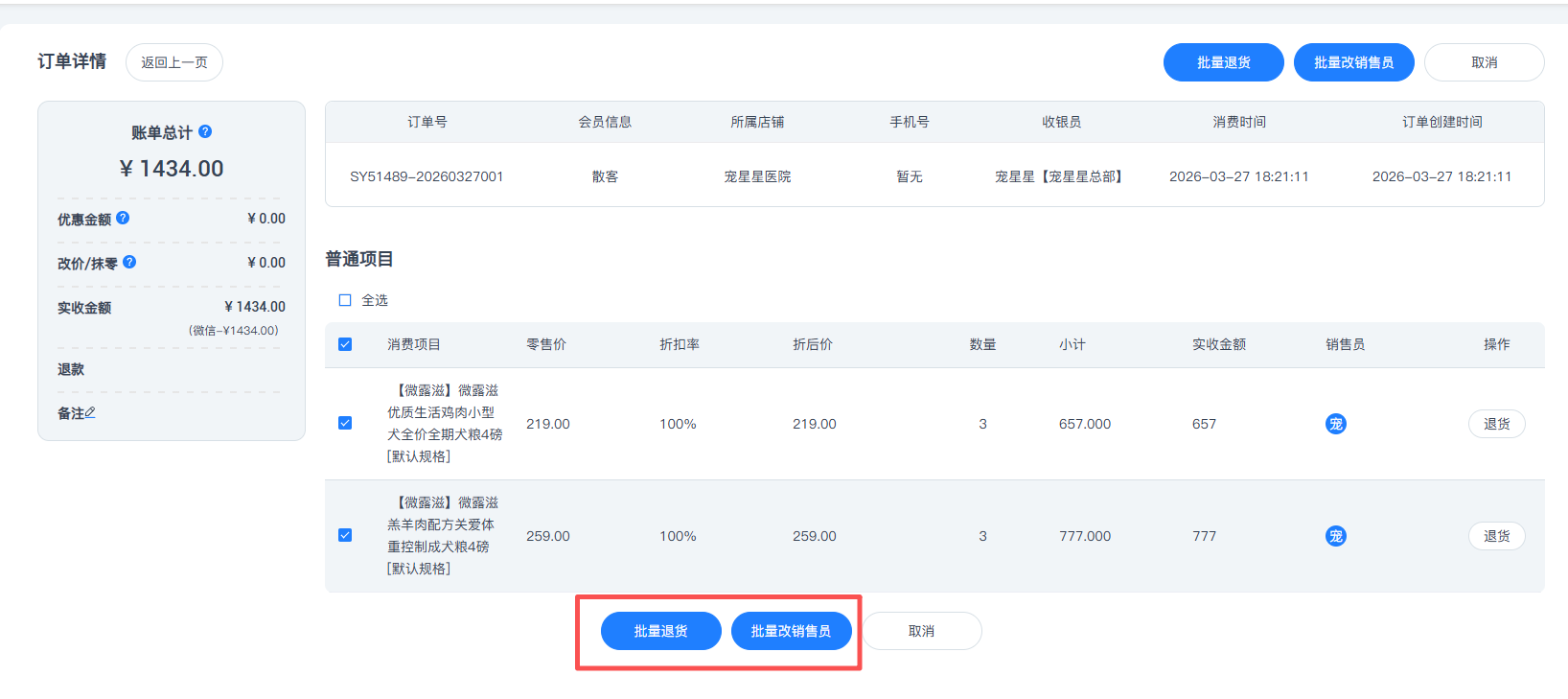Edit the 备注 note via pencil icon
This screenshot has height=699, width=1568.
tap(90, 412)
